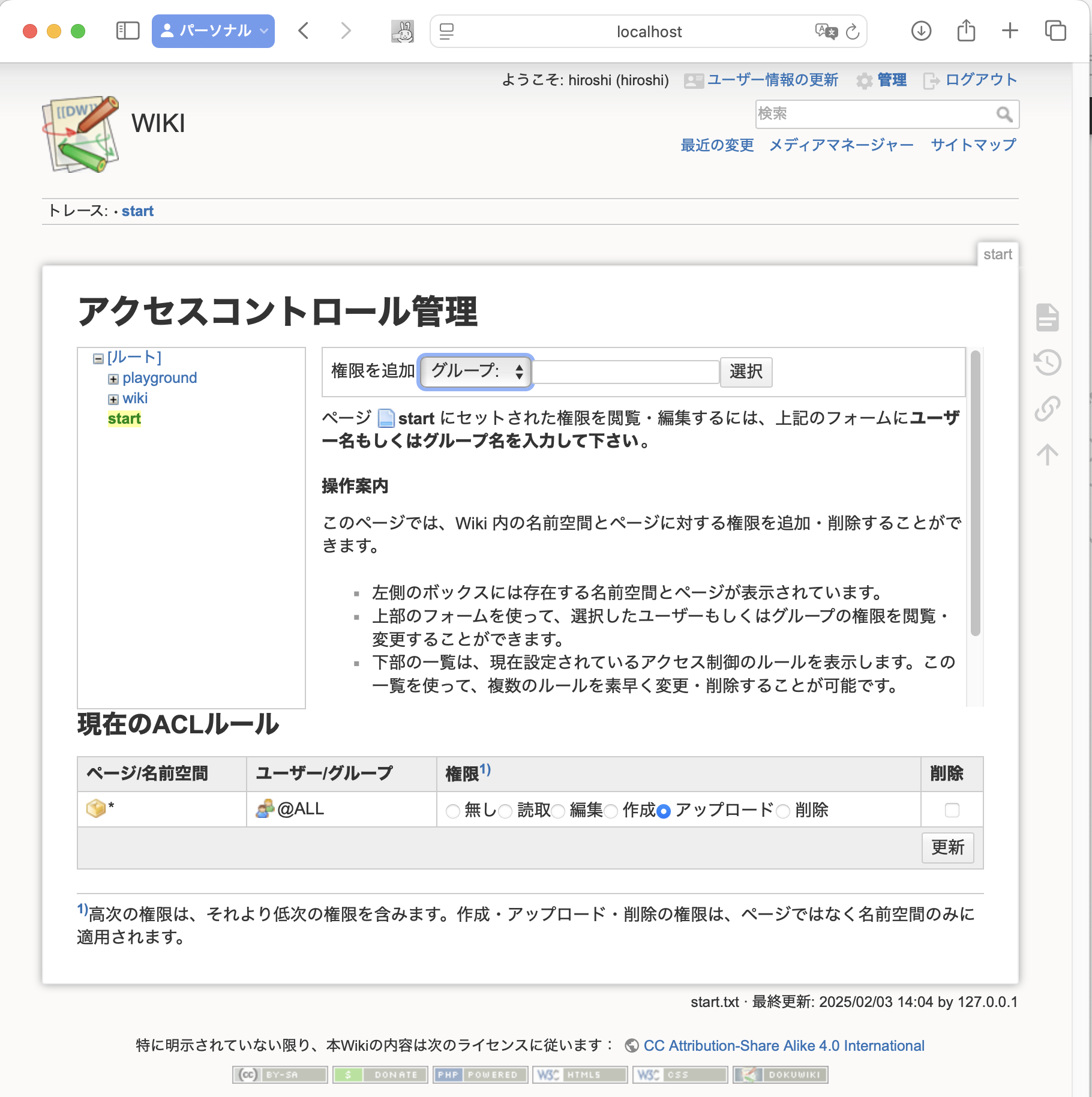This screenshot has height=1097, width=1092.
Task: Open the メディアマネージャー link
Action: pos(841,145)
